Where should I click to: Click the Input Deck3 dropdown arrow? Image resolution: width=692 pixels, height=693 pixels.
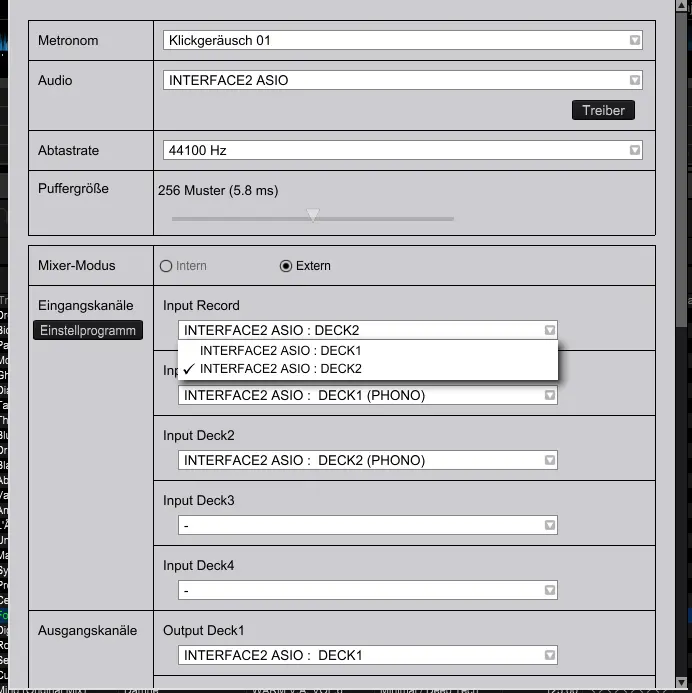(549, 526)
